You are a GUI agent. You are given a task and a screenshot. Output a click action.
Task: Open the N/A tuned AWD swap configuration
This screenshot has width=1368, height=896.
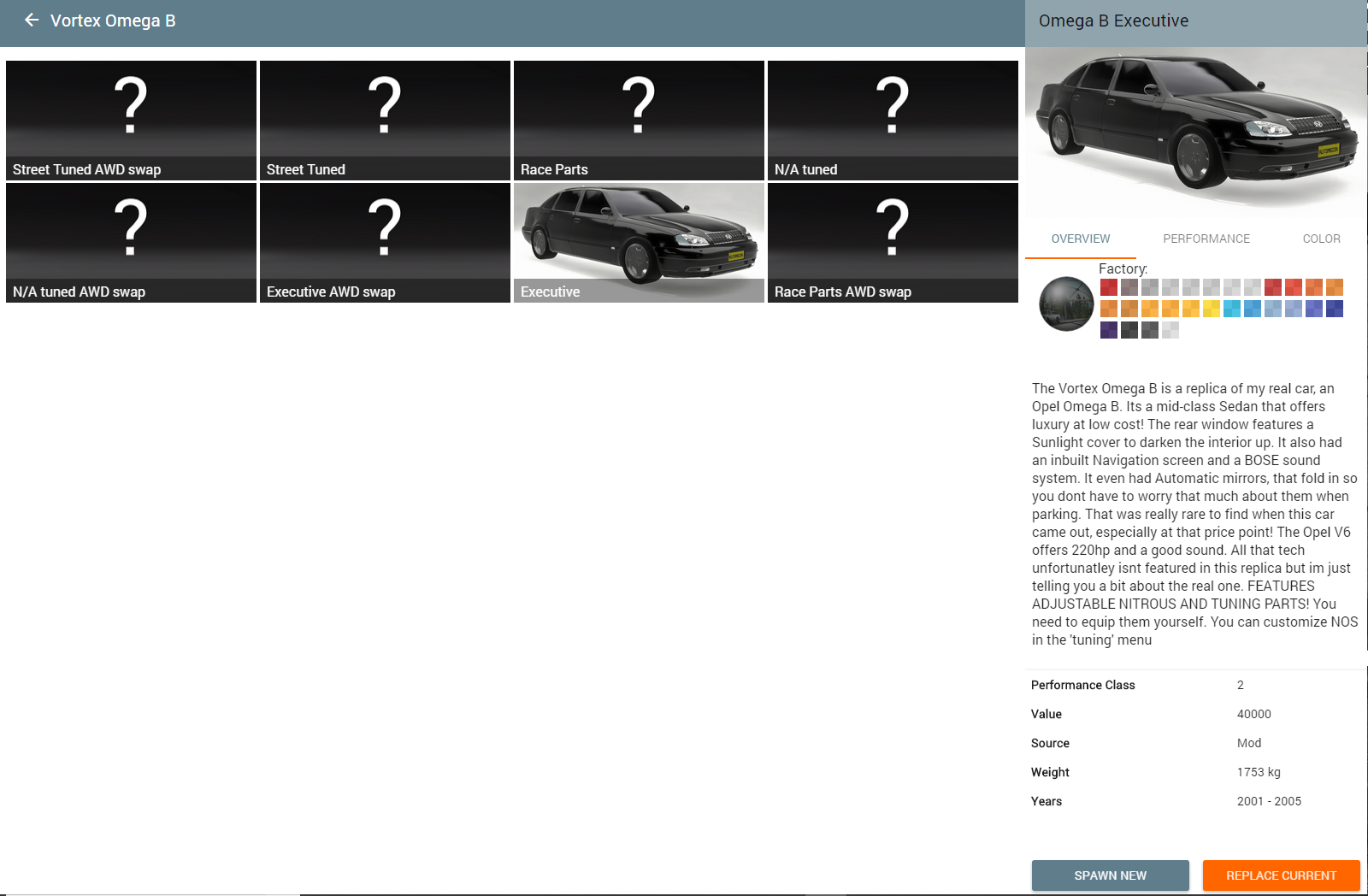tap(131, 243)
